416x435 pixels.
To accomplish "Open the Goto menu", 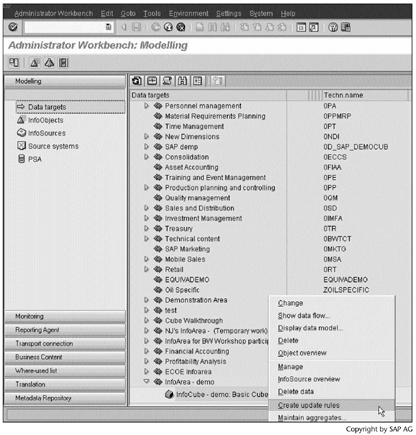I will (x=128, y=13).
